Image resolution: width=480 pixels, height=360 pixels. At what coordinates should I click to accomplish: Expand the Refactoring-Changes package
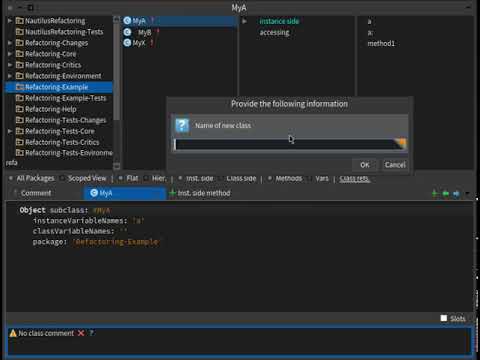pyautogui.click(x=10, y=43)
